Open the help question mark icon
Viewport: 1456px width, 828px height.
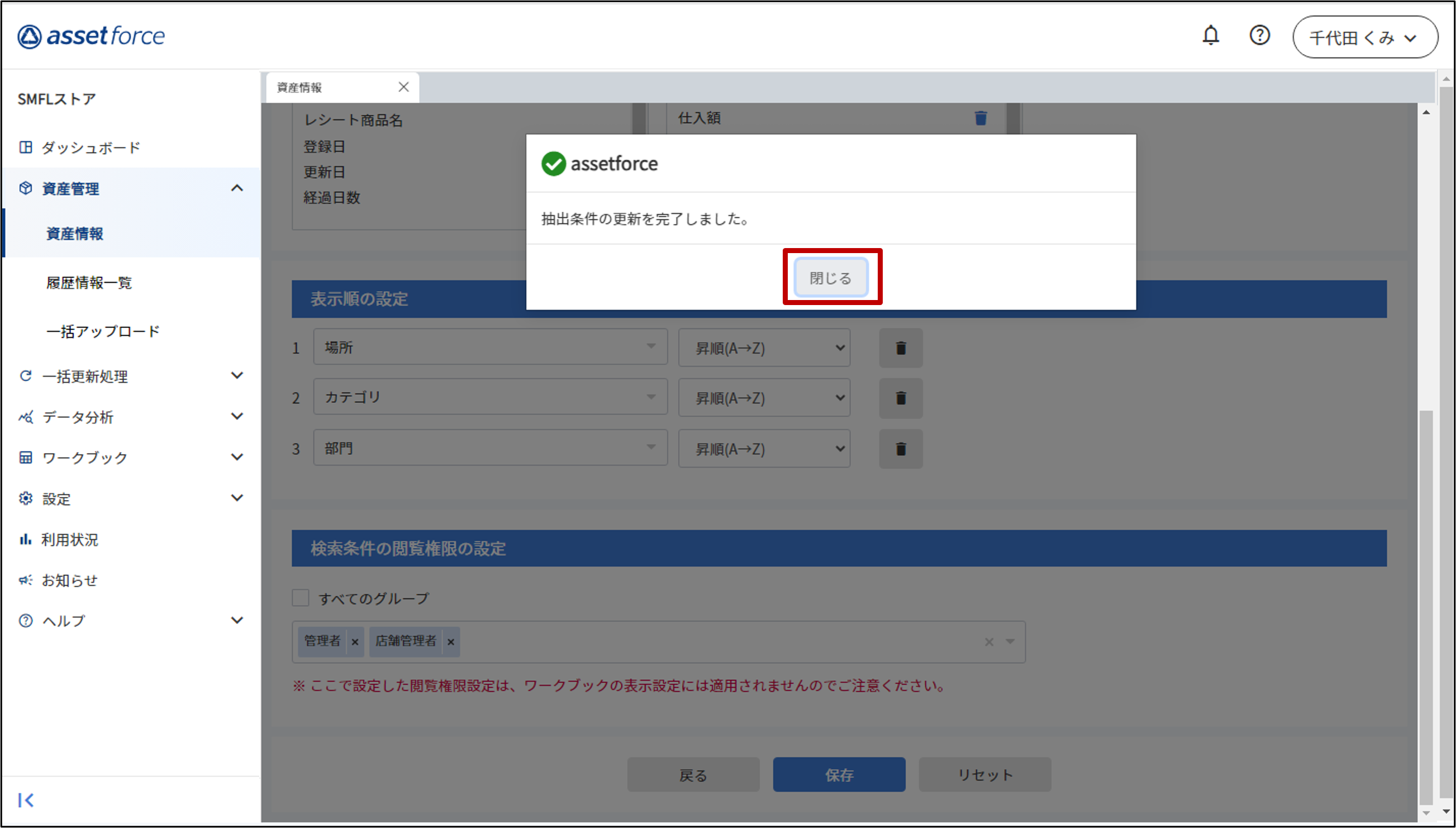(1259, 36)
